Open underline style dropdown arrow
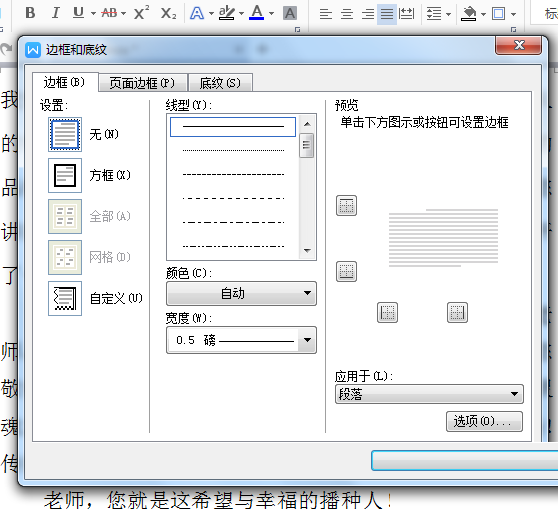Viewport: 558px width, 509px height. 93,14
